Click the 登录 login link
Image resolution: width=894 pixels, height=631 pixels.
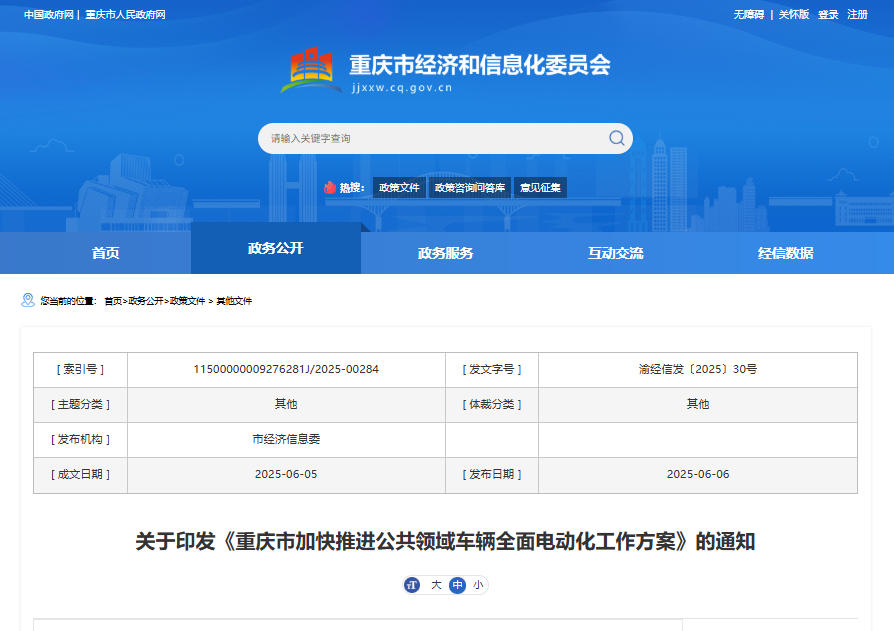pos(828,14)
